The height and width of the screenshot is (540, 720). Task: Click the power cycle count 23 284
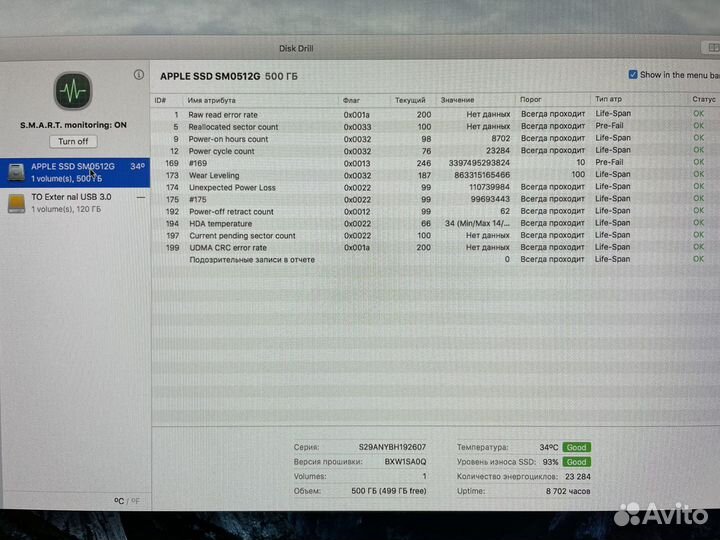pos(578,477)
